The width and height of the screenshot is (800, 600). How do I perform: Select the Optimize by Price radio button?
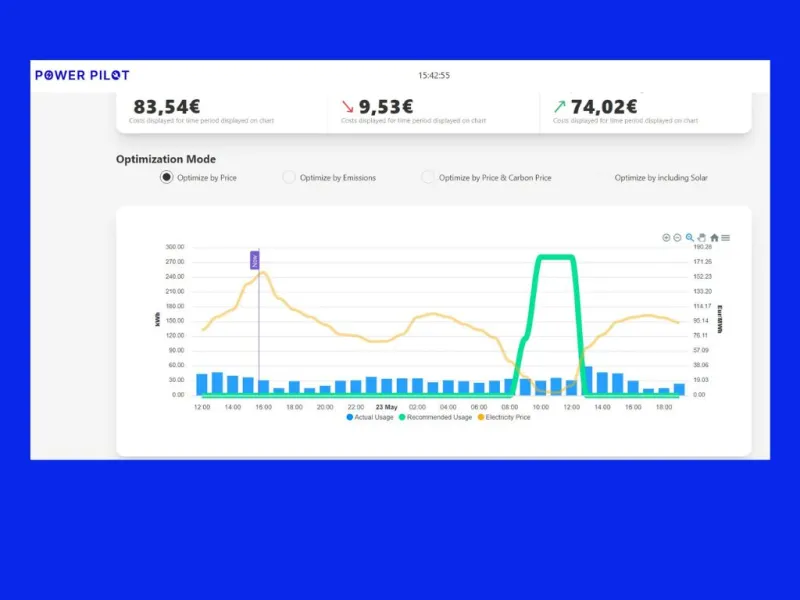[166, 177]
